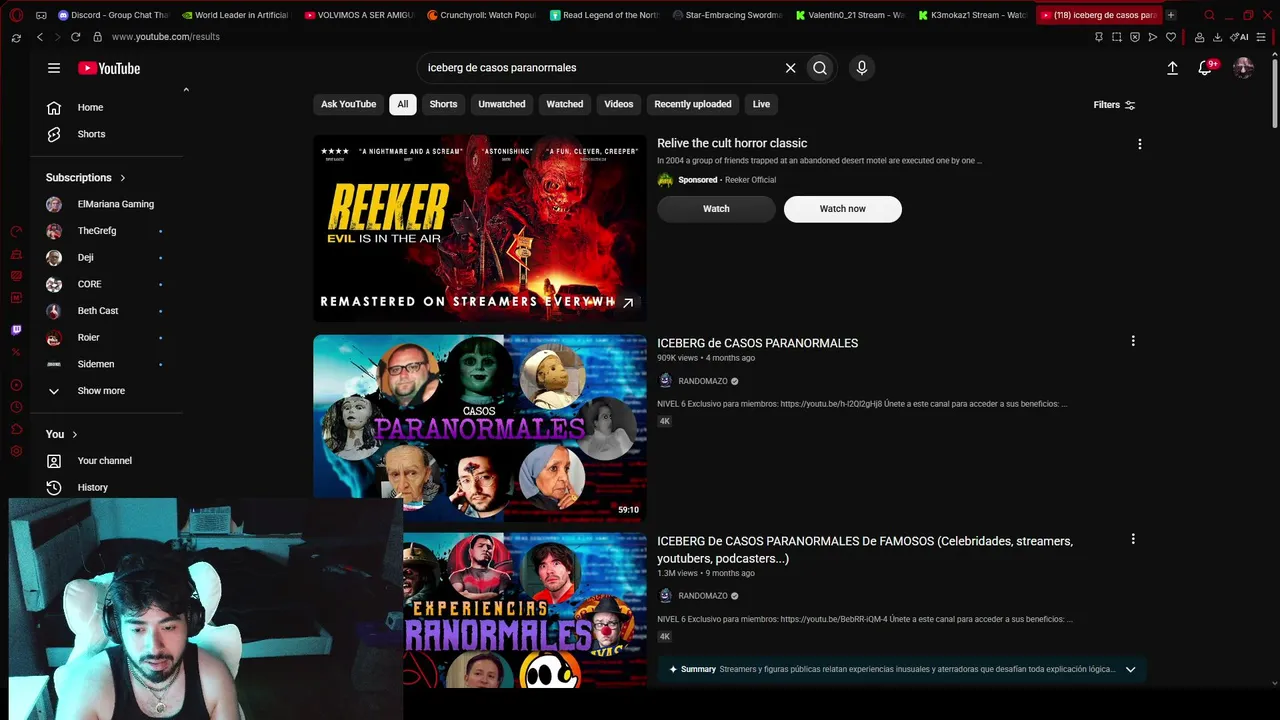1280x720 pixels.
Task: Start voice search with microphone
Action: [x=862, y=68]
